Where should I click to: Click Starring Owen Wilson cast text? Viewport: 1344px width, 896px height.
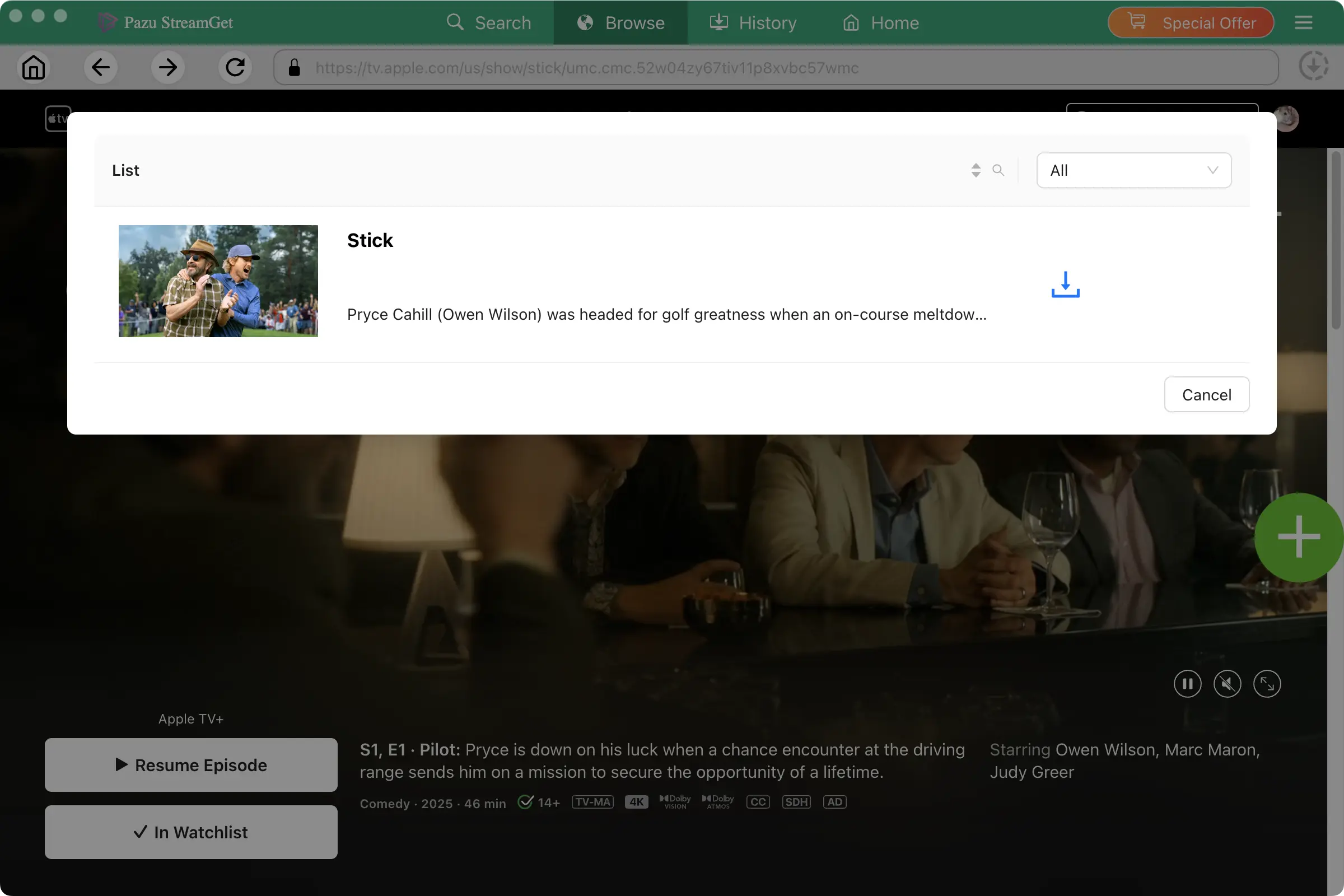[x=1124, y=760]
